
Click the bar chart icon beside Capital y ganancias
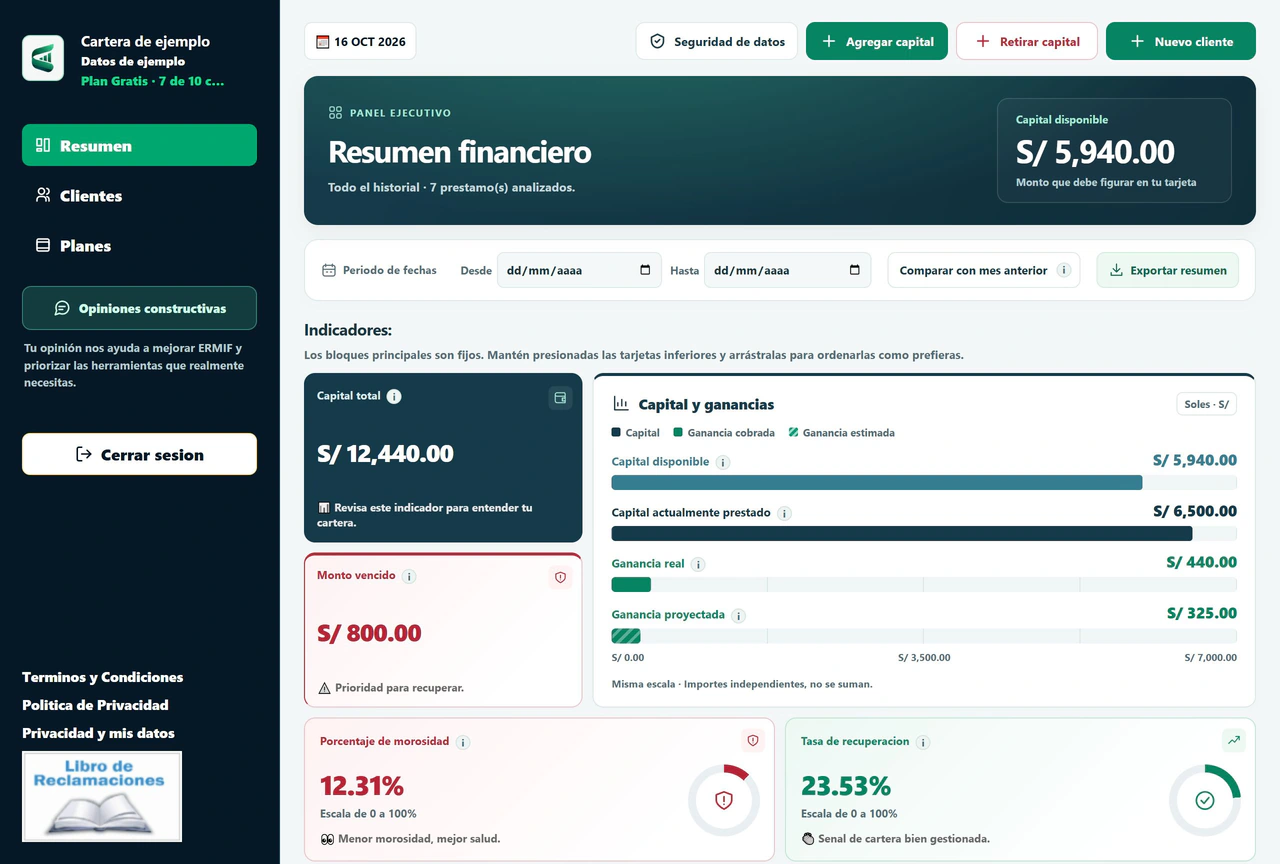tap(621, 404)
